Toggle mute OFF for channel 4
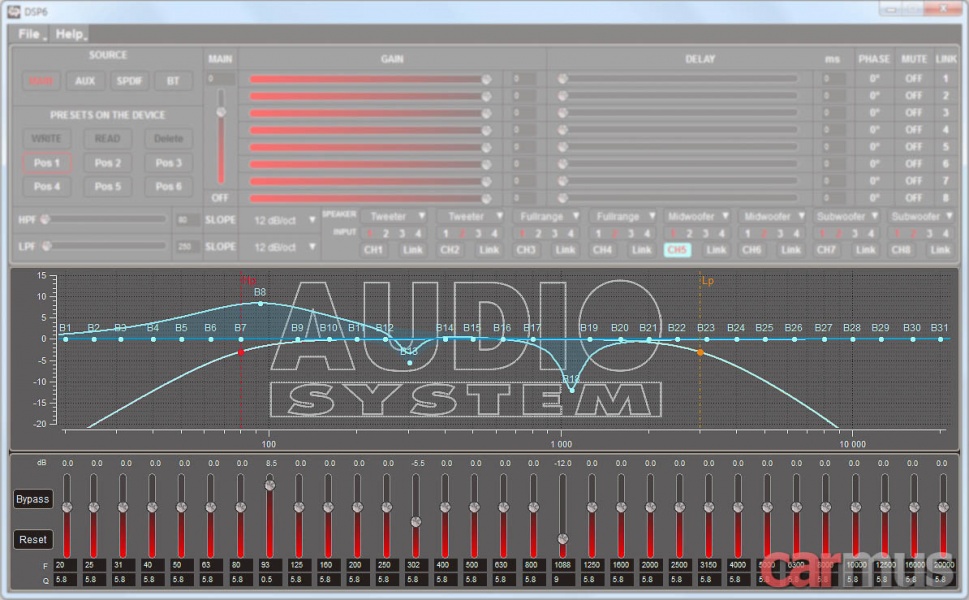Screen dimensions: 969x600 pyautogui.click(x=913, y=130)
